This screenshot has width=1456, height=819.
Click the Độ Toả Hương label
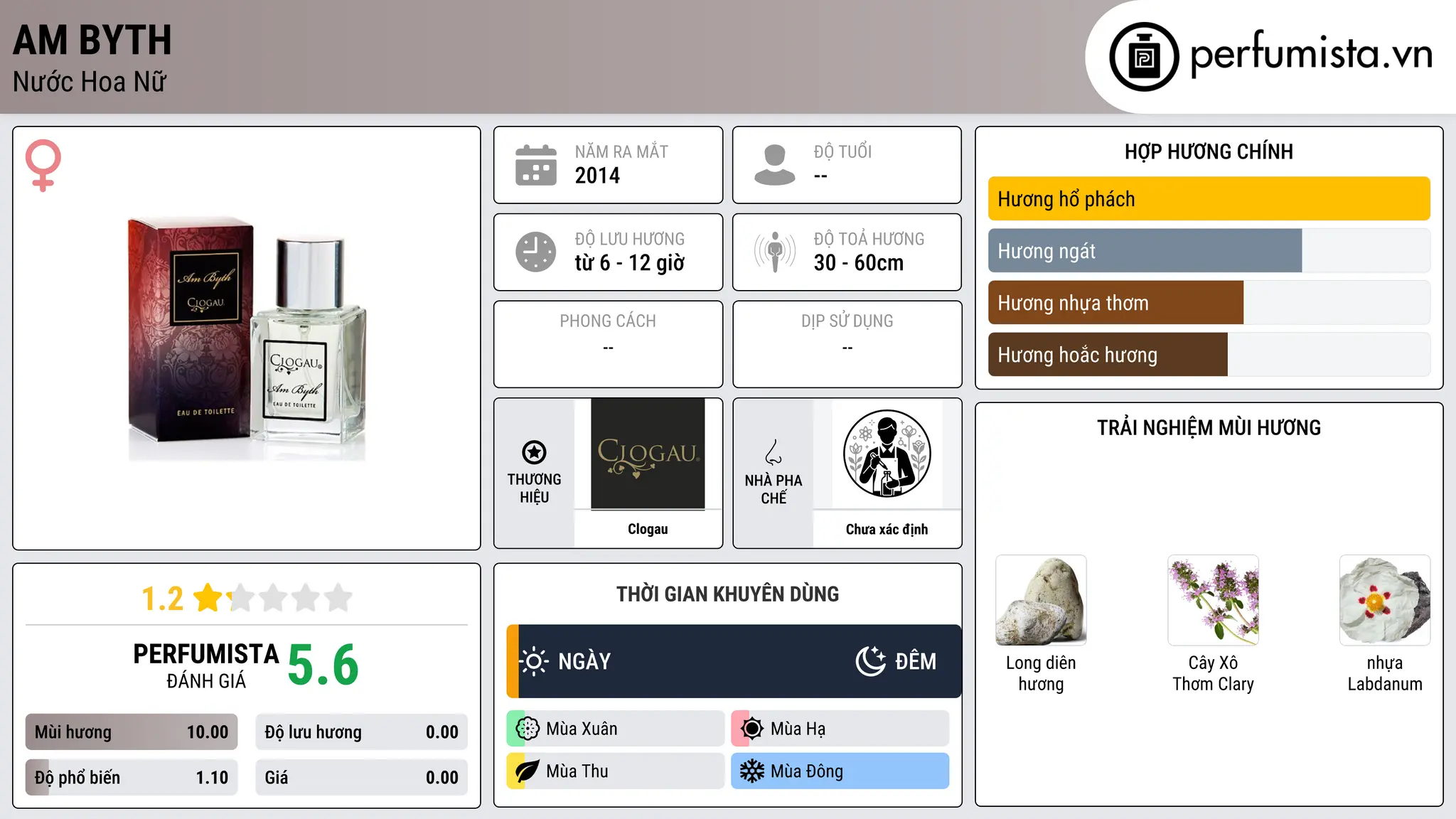click(869, 239)
